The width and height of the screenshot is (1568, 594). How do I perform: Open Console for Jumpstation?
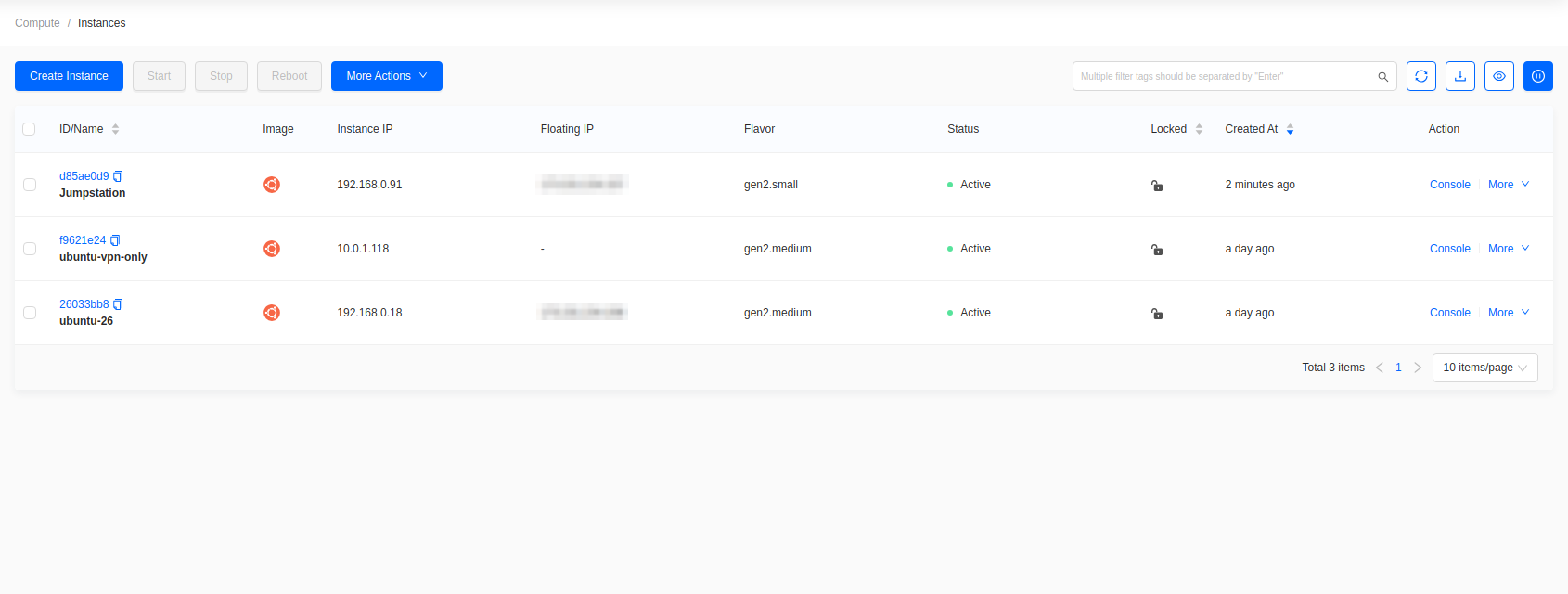pos(1450,185)
